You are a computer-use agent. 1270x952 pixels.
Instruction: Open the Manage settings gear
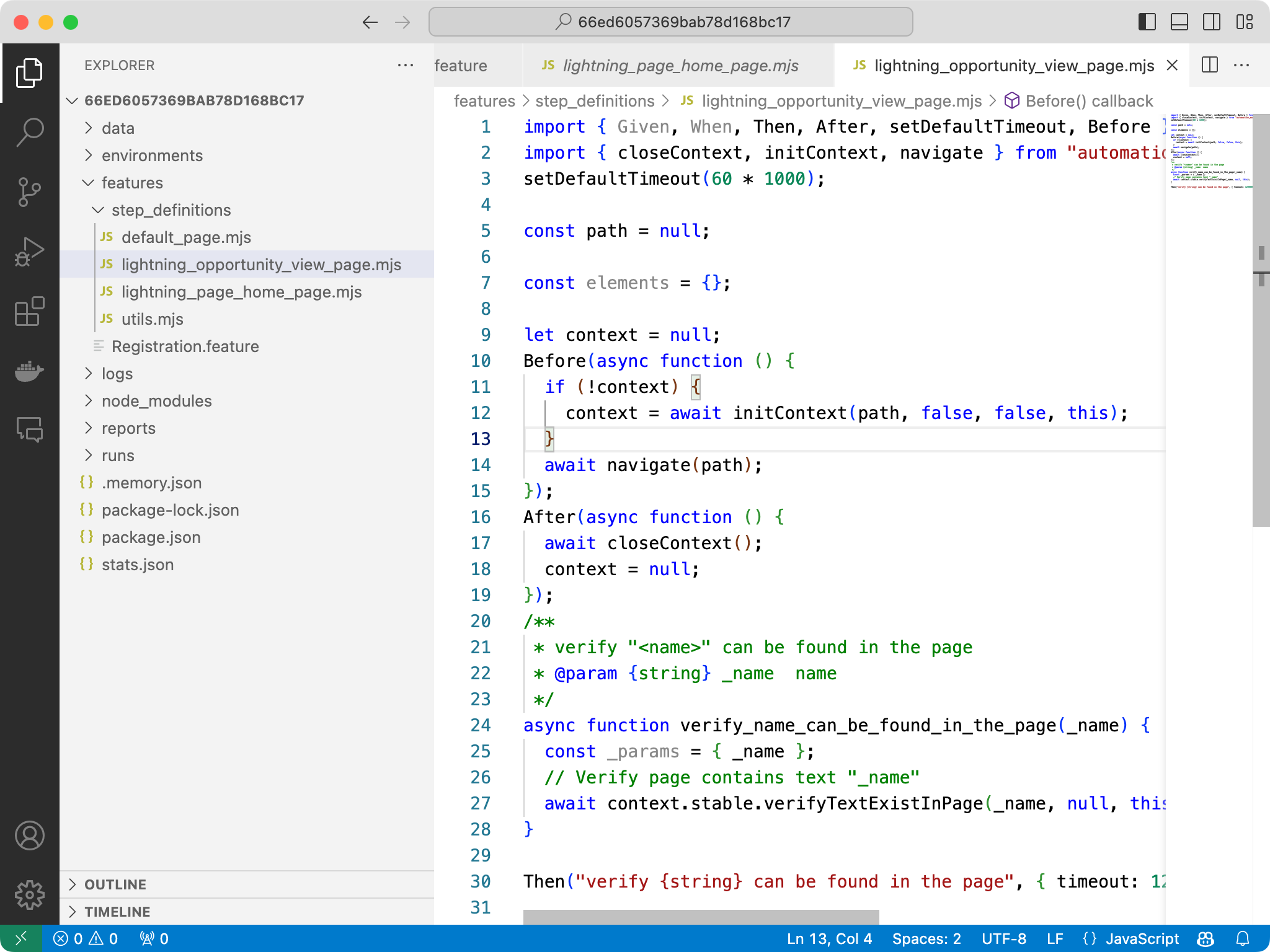(29, 895)
